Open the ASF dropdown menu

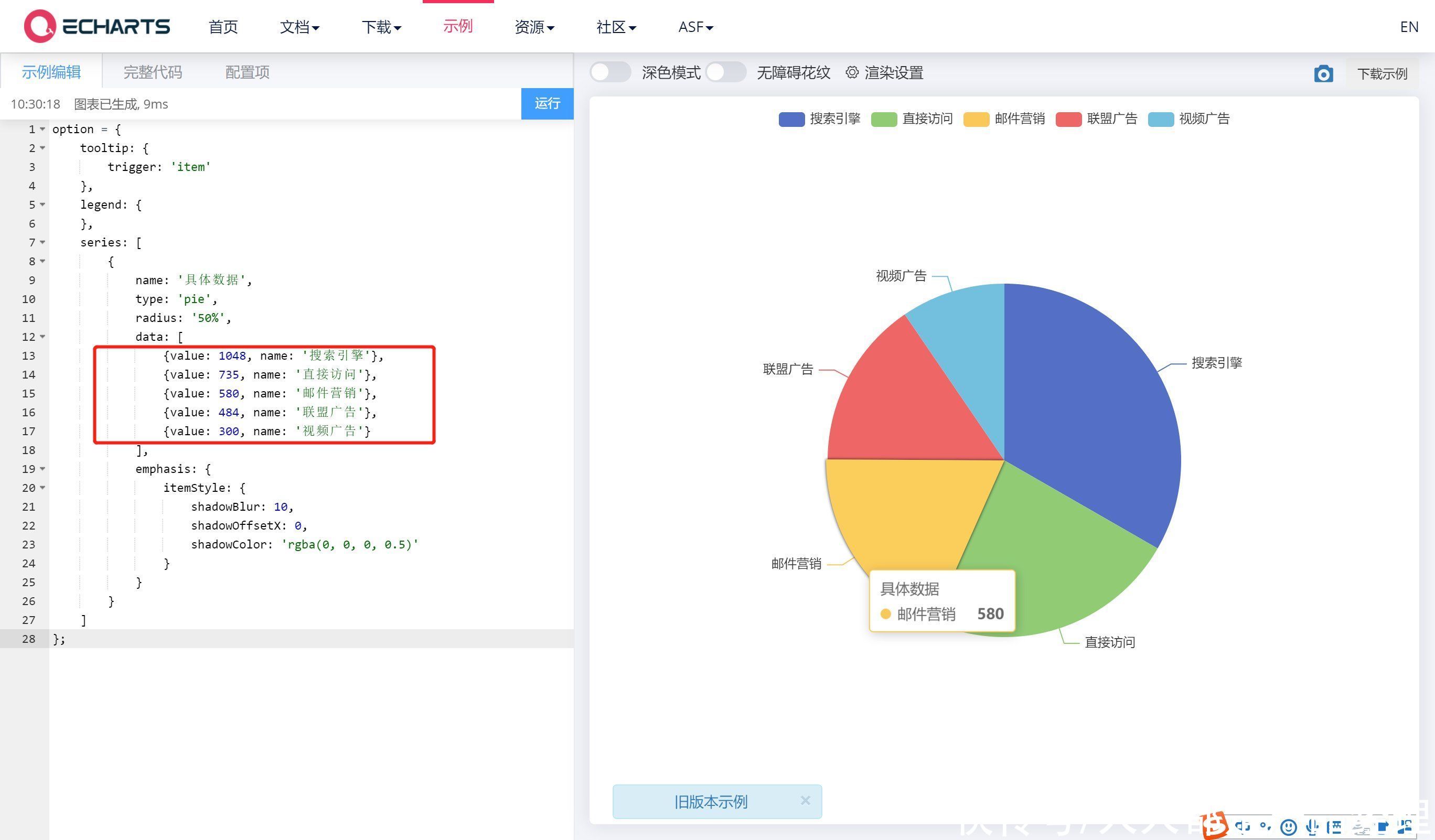point(696,27)
